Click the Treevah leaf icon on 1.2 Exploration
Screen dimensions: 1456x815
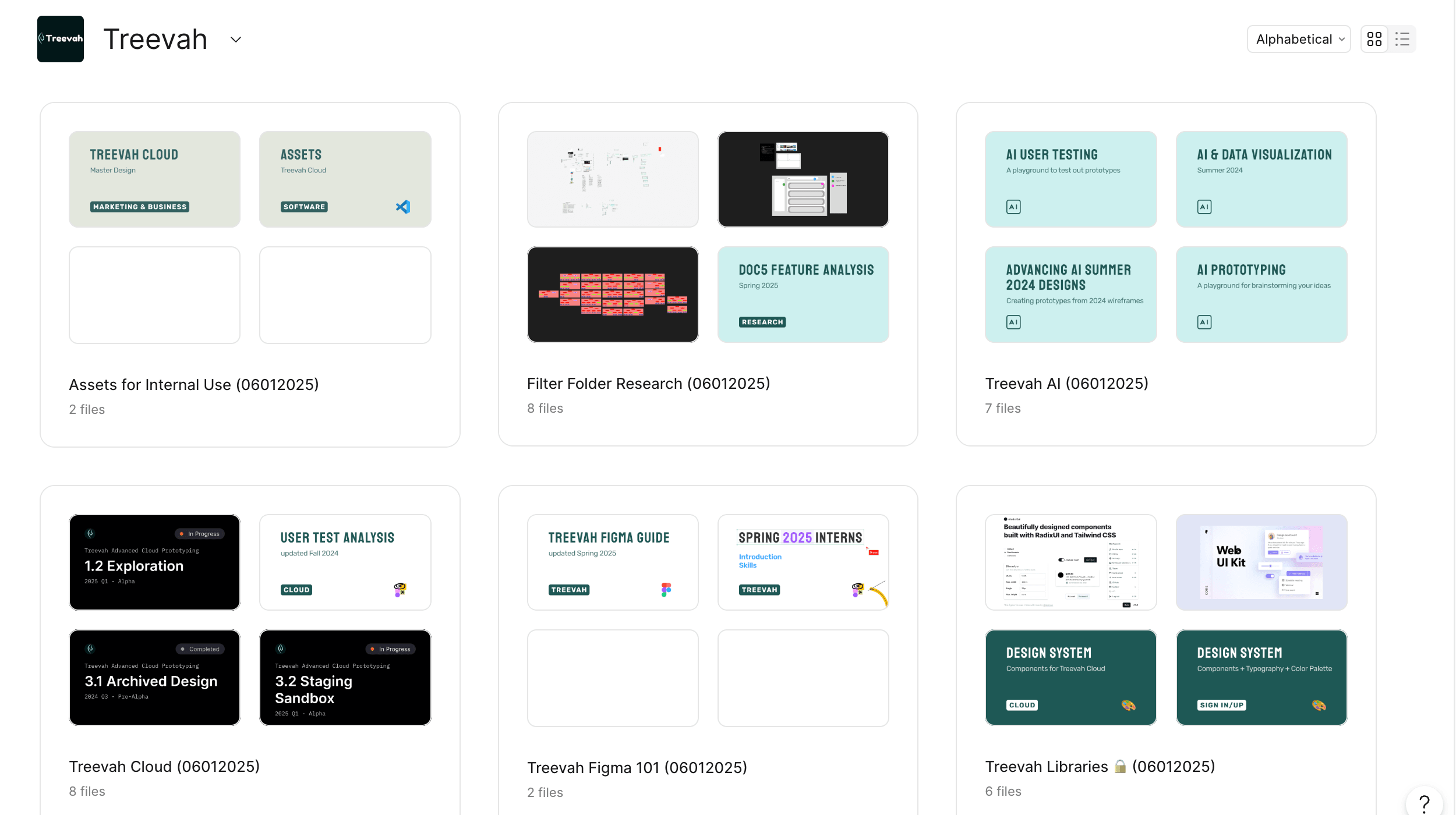click(90, 533)
